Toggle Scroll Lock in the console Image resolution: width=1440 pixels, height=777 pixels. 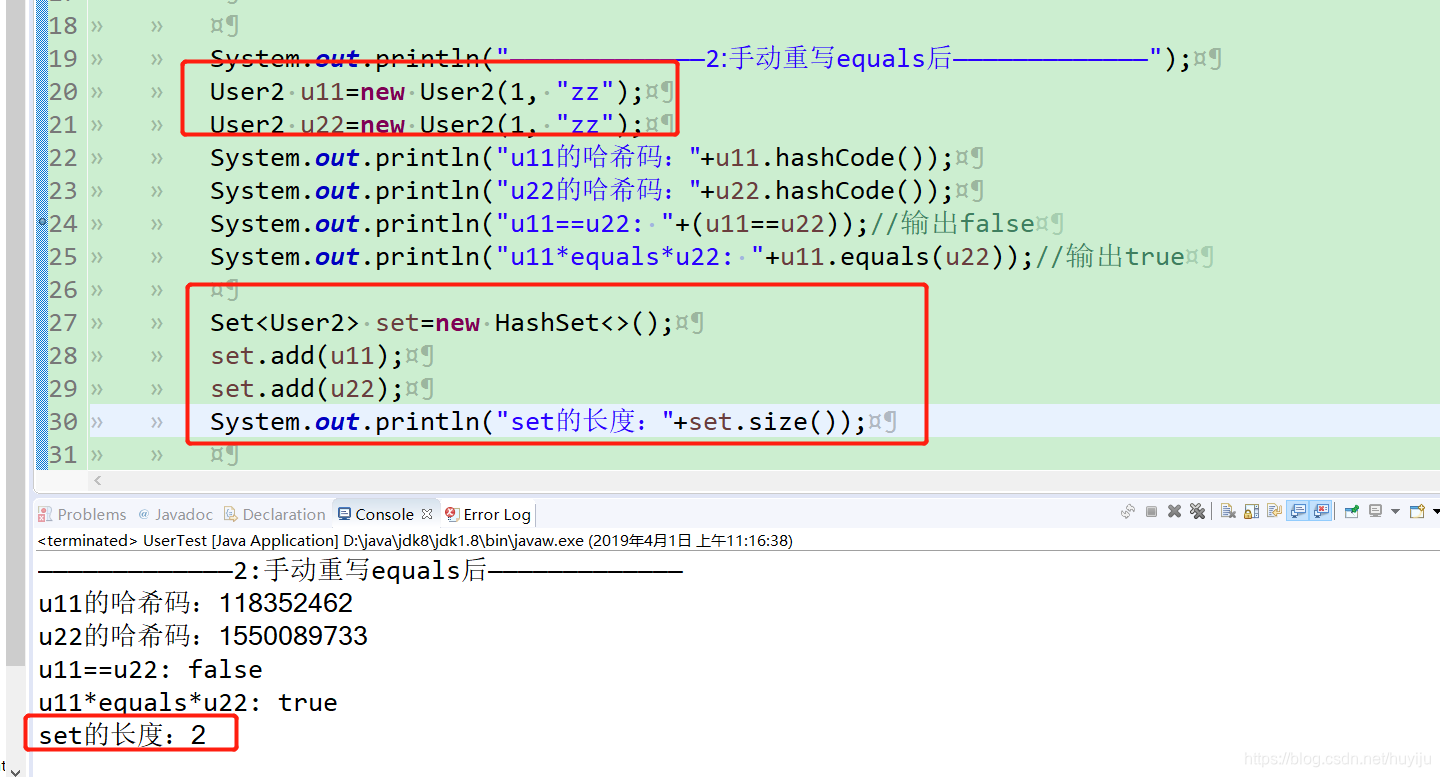1250,511
